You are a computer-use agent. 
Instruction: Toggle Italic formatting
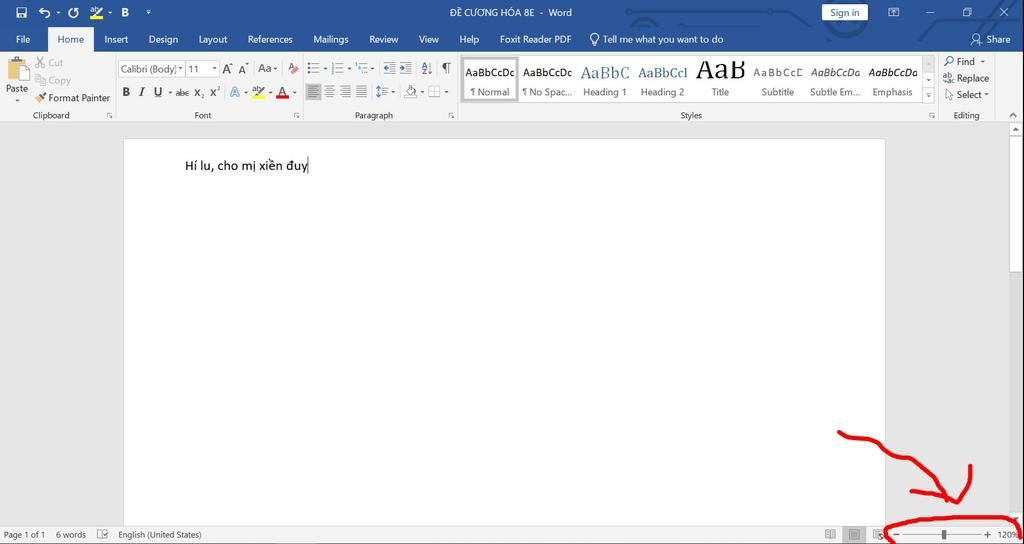click(x=142, y=92)
